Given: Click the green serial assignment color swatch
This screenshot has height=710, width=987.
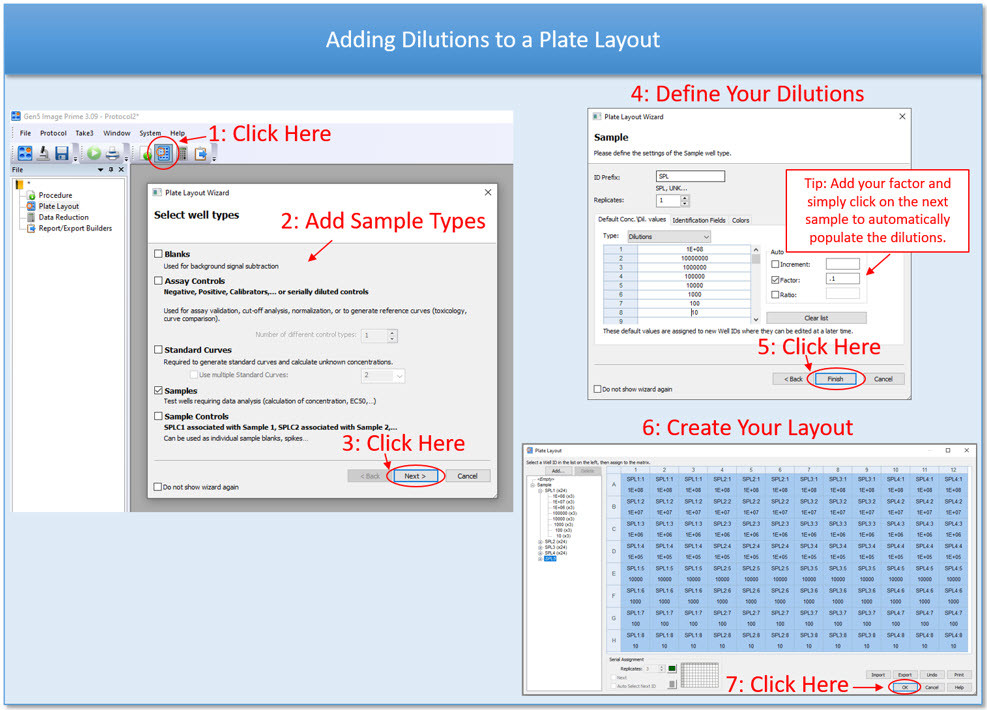Looking at the screenshot, I should pos(672,669).
